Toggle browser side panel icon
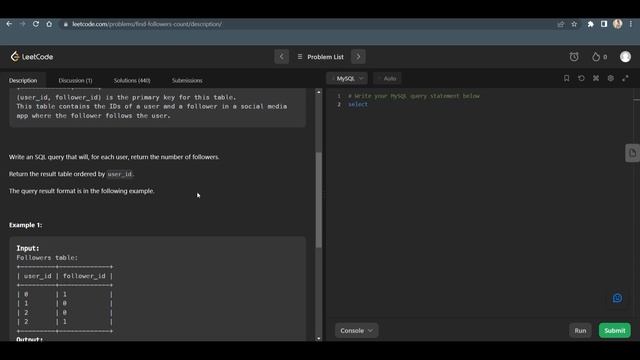The image size is (640, 360). pos(604,24)
